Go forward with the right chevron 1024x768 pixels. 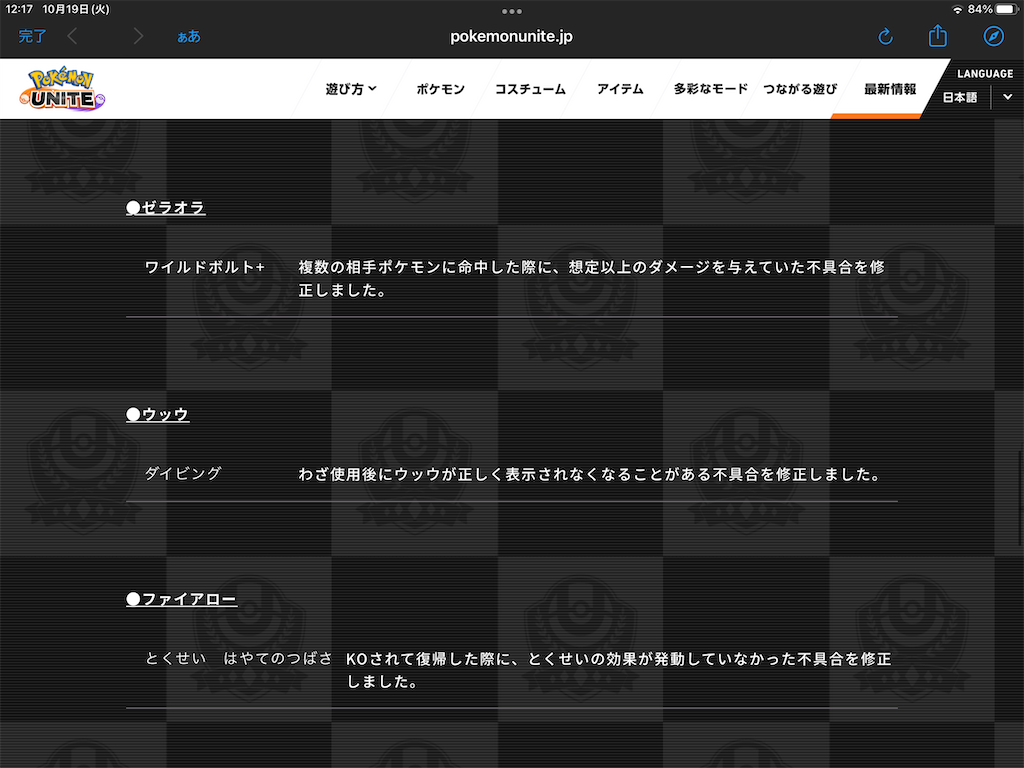tap(137, 36)
